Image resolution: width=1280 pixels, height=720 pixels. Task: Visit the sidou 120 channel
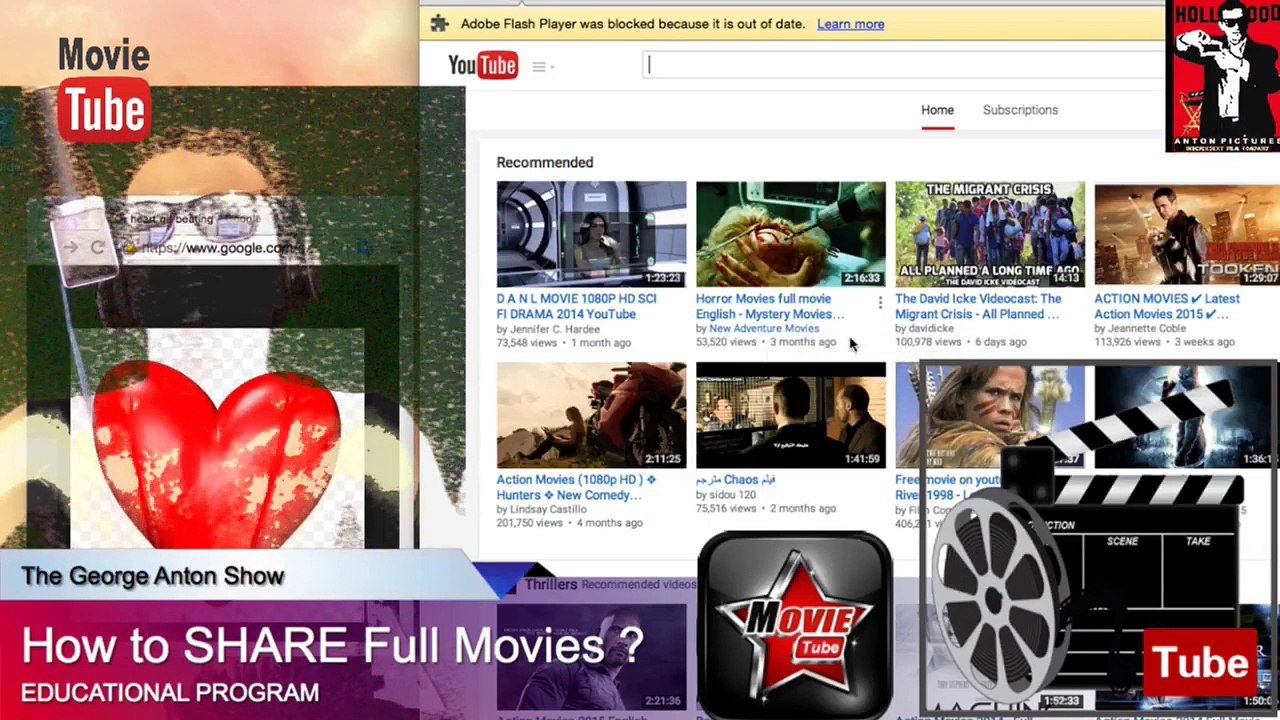coord(732,494)
